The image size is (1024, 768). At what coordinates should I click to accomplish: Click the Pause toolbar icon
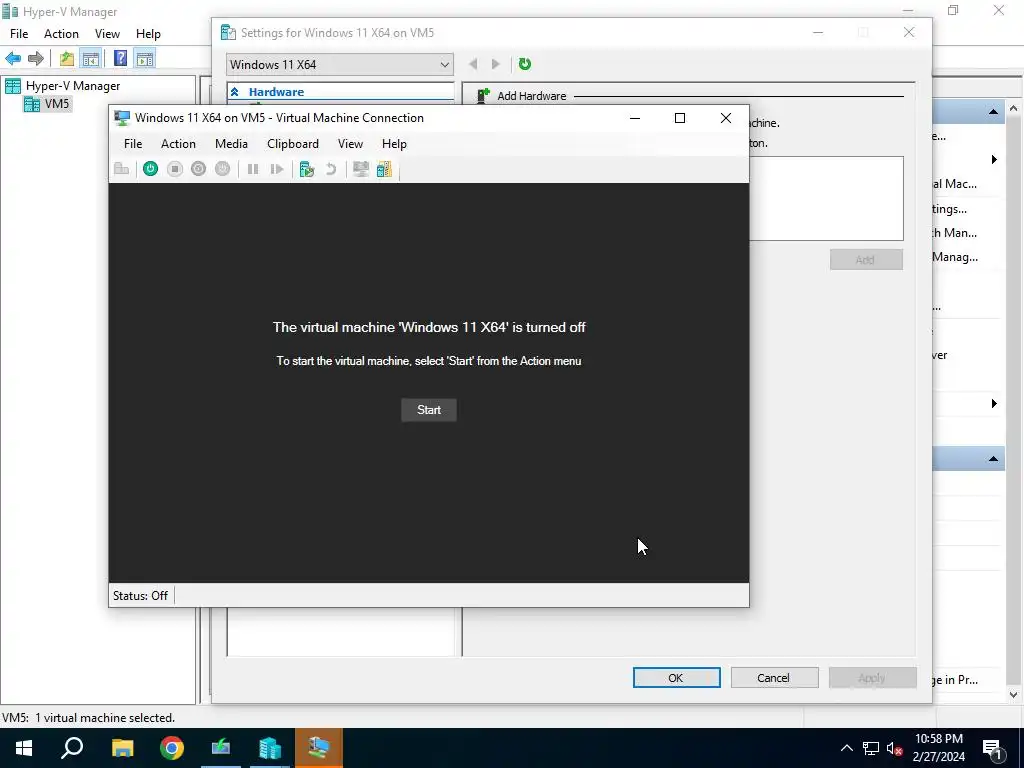point(253,169)
